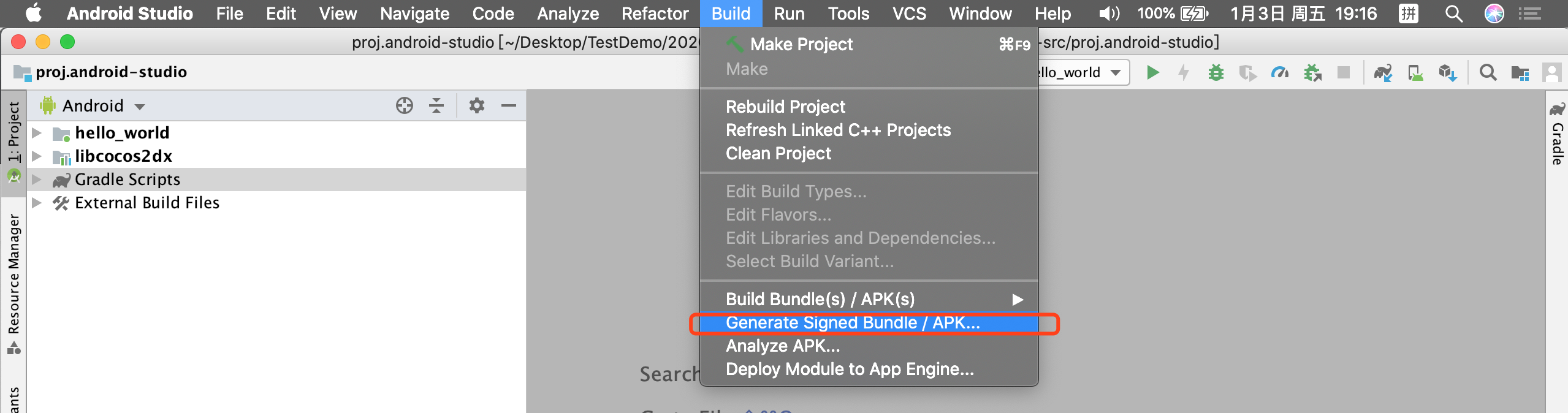1568x413 pixels.
Task: Locate current file using the crosshair icon
Action: tap(404, 106)
